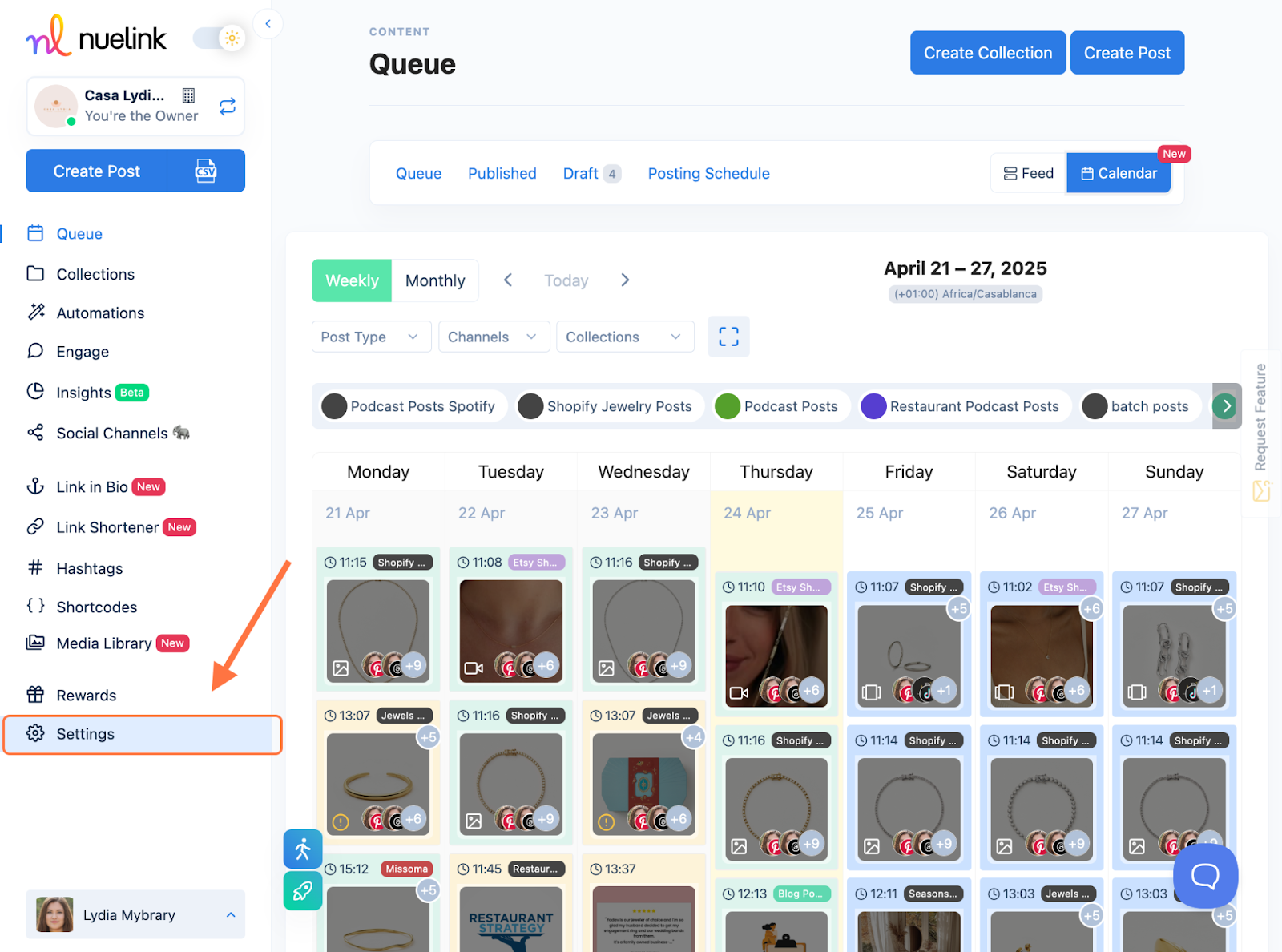Viewport: 1282px width, 952px height.
Task: Click the video icon on Tuesday 11:08 post
Action: [474, 668]
